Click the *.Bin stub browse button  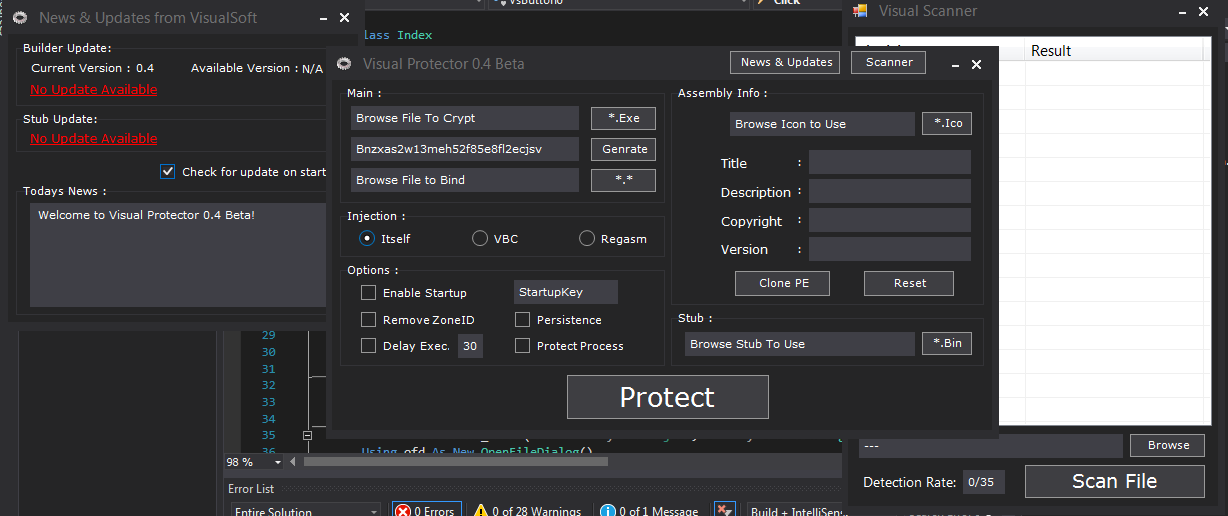(947, 344)
